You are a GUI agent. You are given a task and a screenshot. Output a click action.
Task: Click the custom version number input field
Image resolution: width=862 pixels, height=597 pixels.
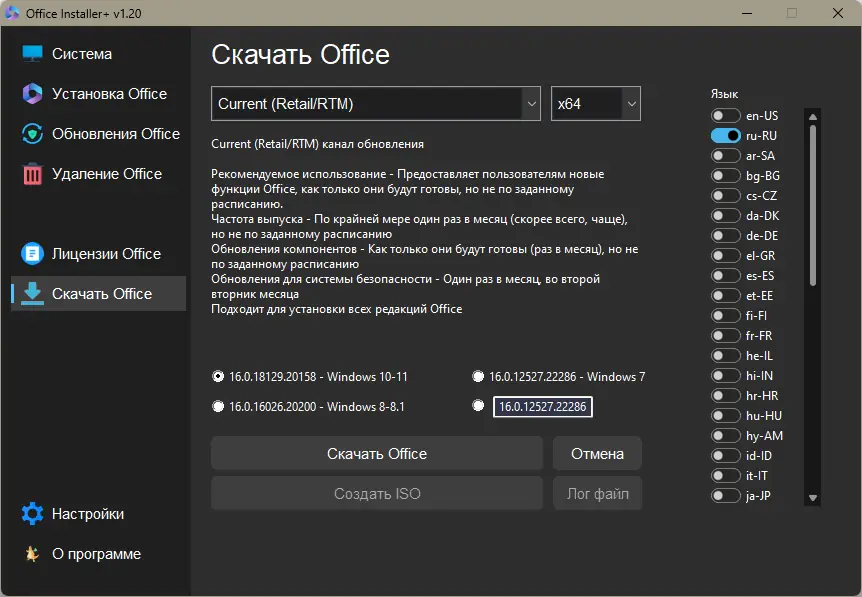click(x=543, y=407)
